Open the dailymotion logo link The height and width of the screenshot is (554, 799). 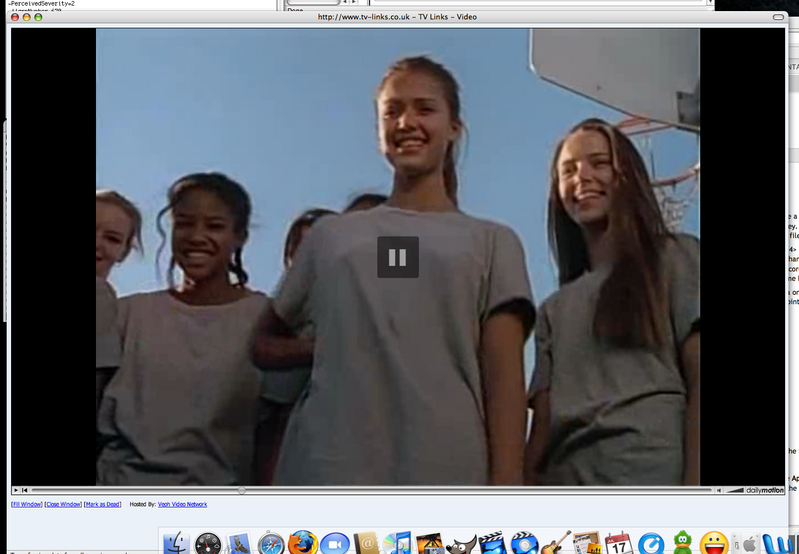click(766, 490)
